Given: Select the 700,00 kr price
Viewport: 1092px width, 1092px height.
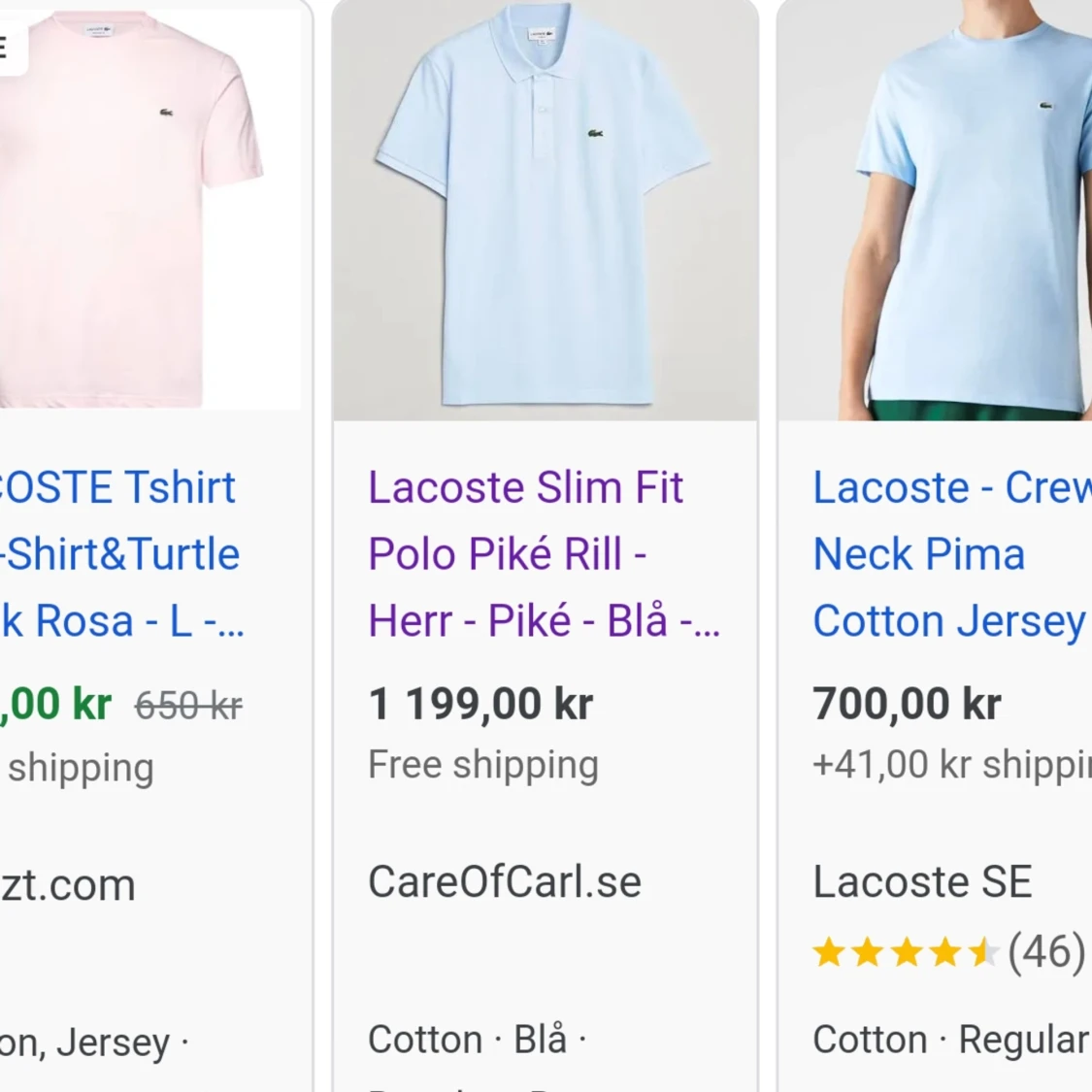Looking at the screenshot, I should [x=907, y=702].
